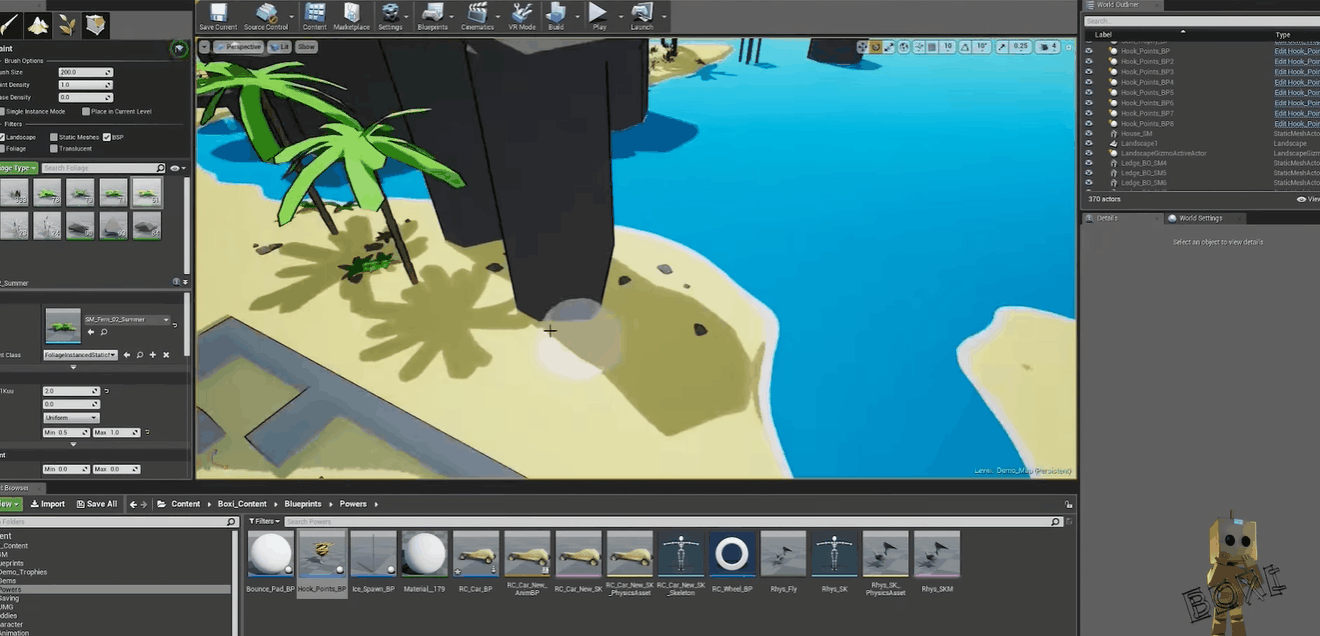The image size is (1320, 636).
Task: Toggle scale snapping in viewport
Action: pos(1003,47)
